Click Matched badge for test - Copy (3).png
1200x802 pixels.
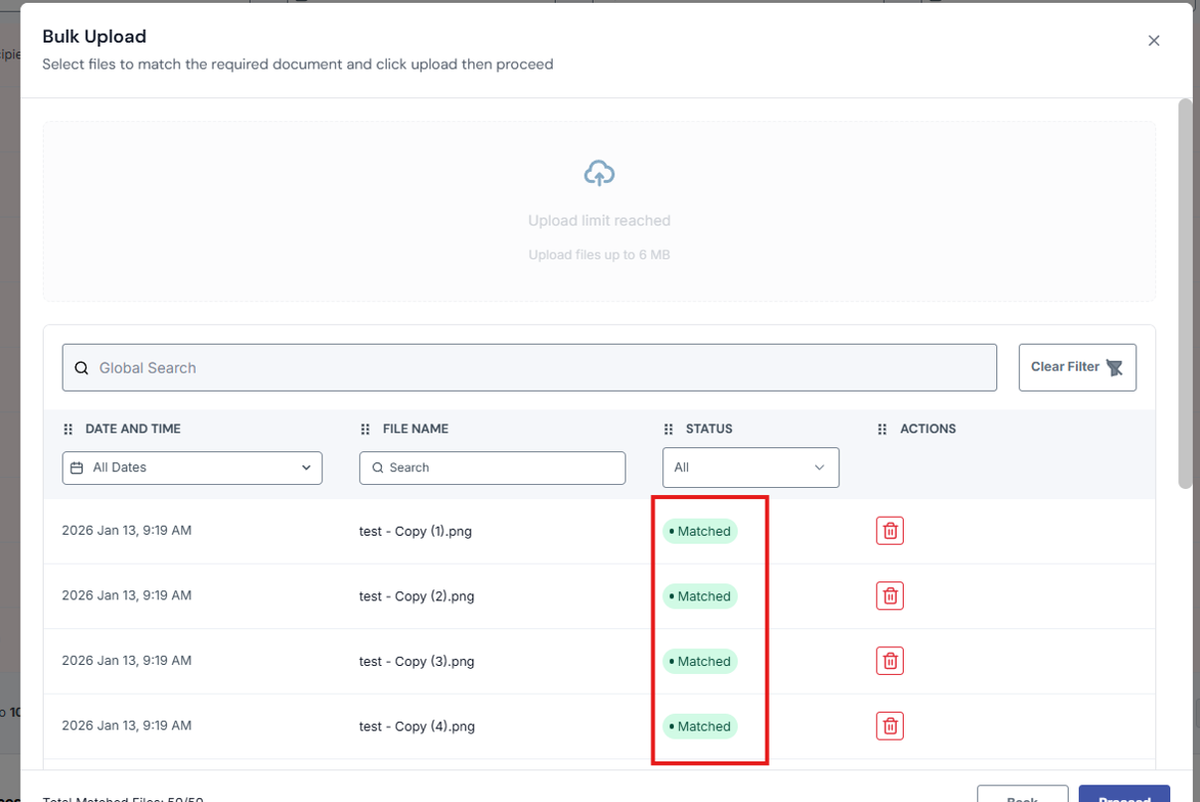(700, 661)
